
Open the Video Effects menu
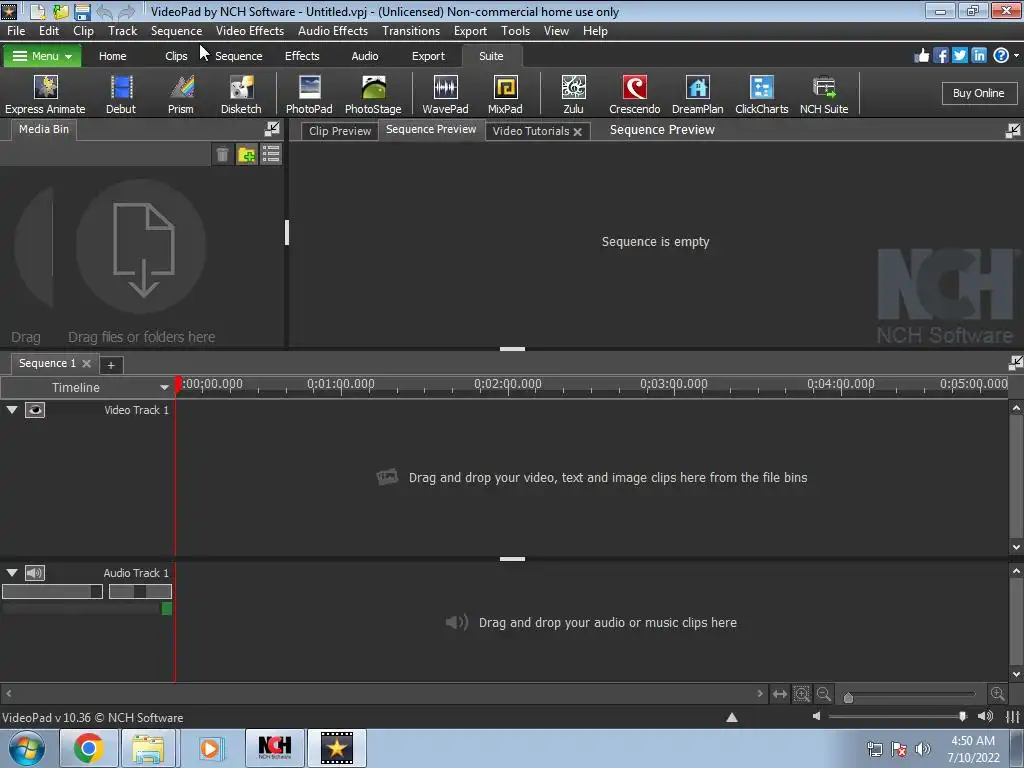pyautogui.click(x=249, y=31)
